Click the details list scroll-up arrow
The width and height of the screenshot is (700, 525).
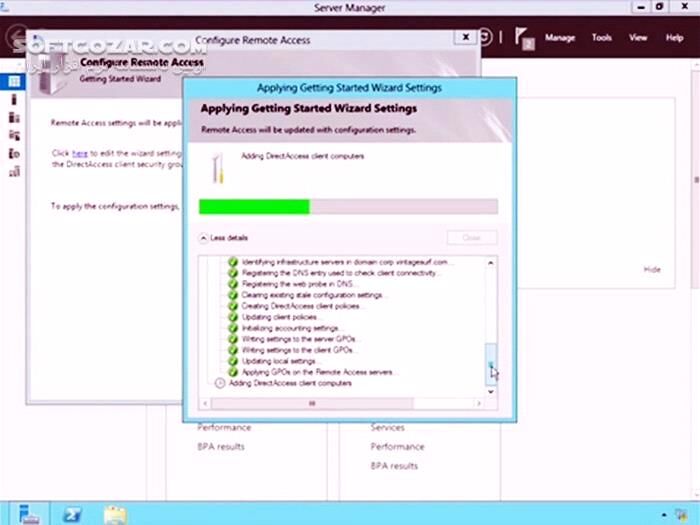click(x=490, y=263)
